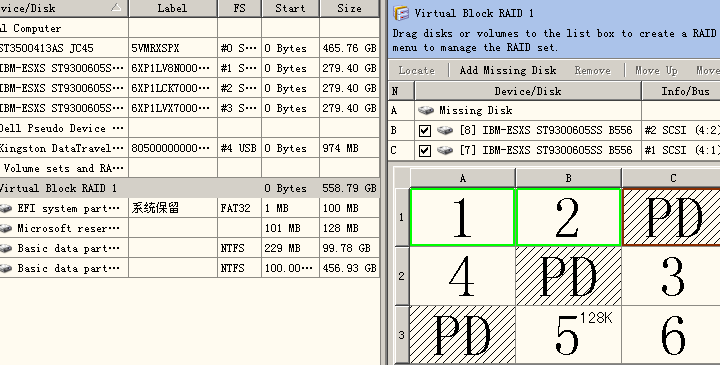The width and height of the screenshot is (720, 365).
Task: Click block 1 in RAID layout column A
Action: [462, 217]
